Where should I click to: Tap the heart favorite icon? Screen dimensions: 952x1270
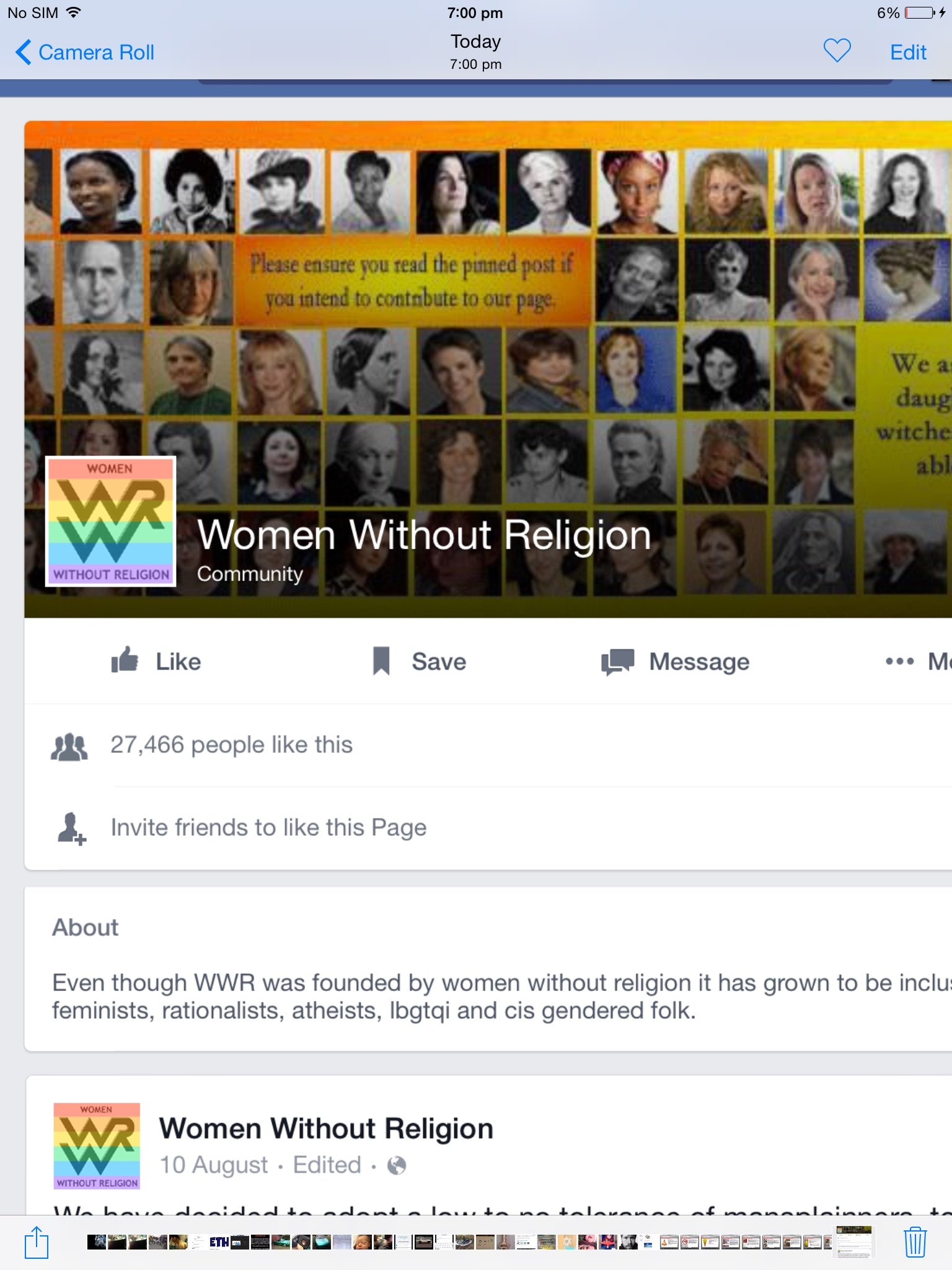(837, 51)
